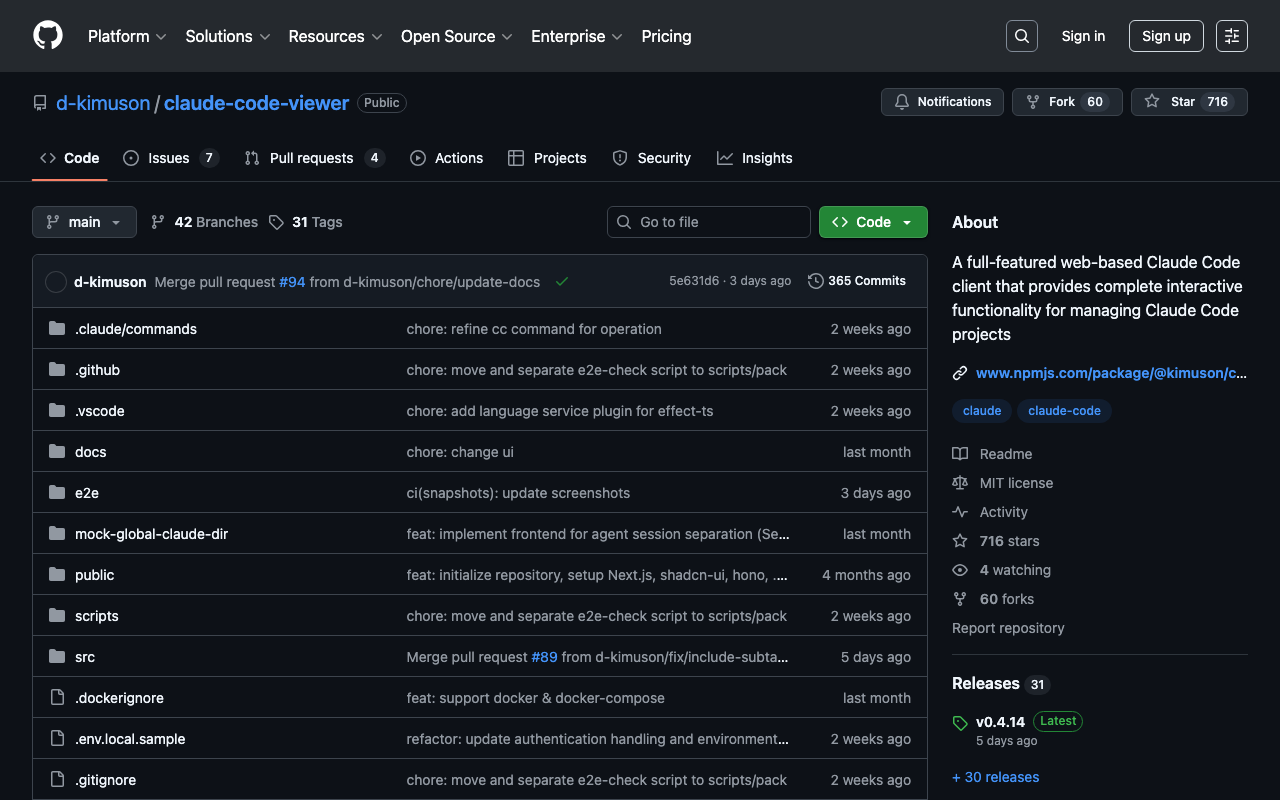
Task: Click the Sign up button
Action: point(1166,36)
